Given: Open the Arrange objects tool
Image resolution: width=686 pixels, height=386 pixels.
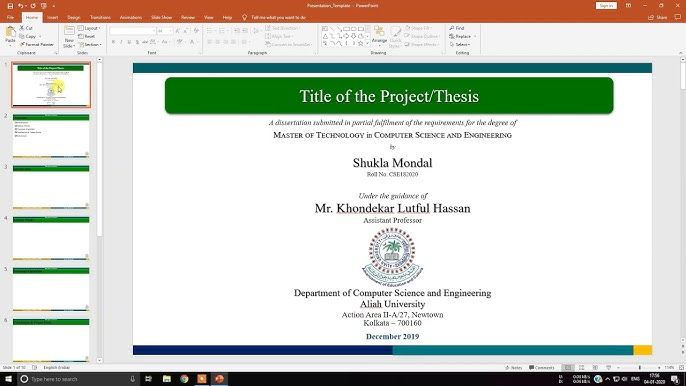Looking at the screenshot, I should click(x=379, y=35).
